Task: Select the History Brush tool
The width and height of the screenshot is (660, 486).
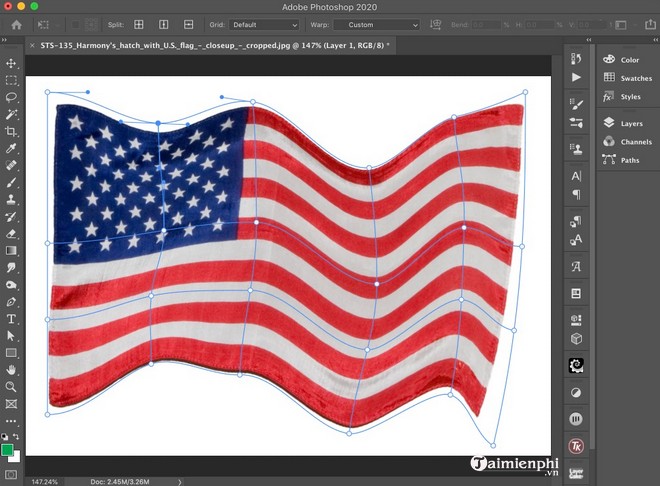Action: coord(11,217)
